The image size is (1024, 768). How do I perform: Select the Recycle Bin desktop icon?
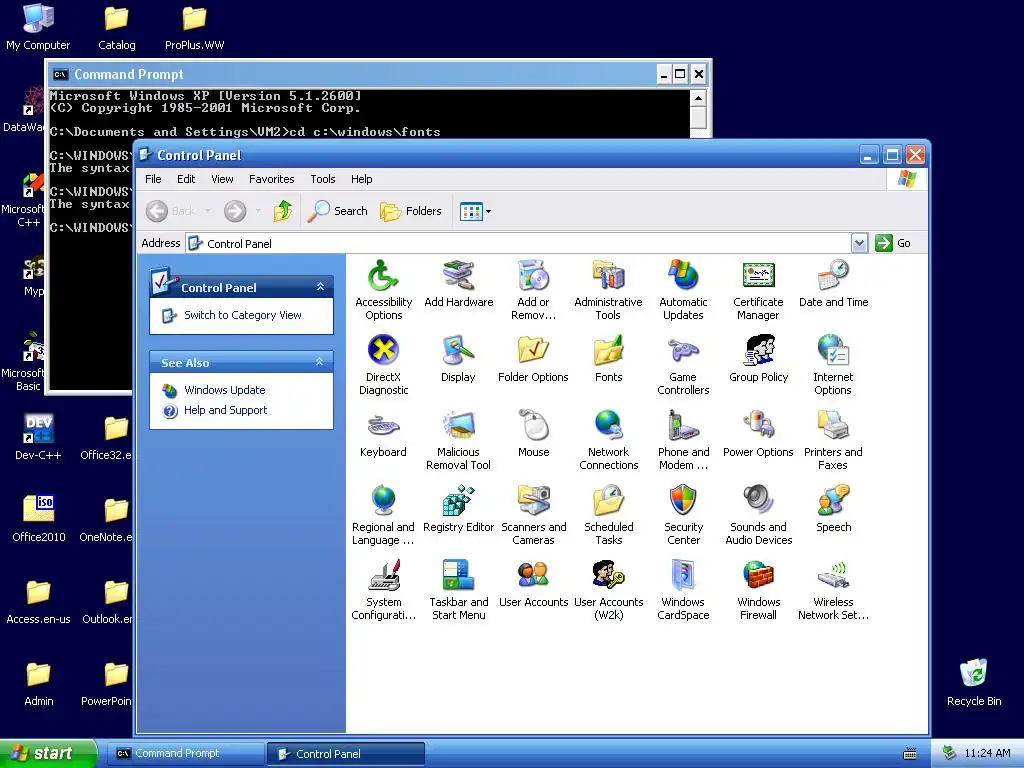(974, 682)
